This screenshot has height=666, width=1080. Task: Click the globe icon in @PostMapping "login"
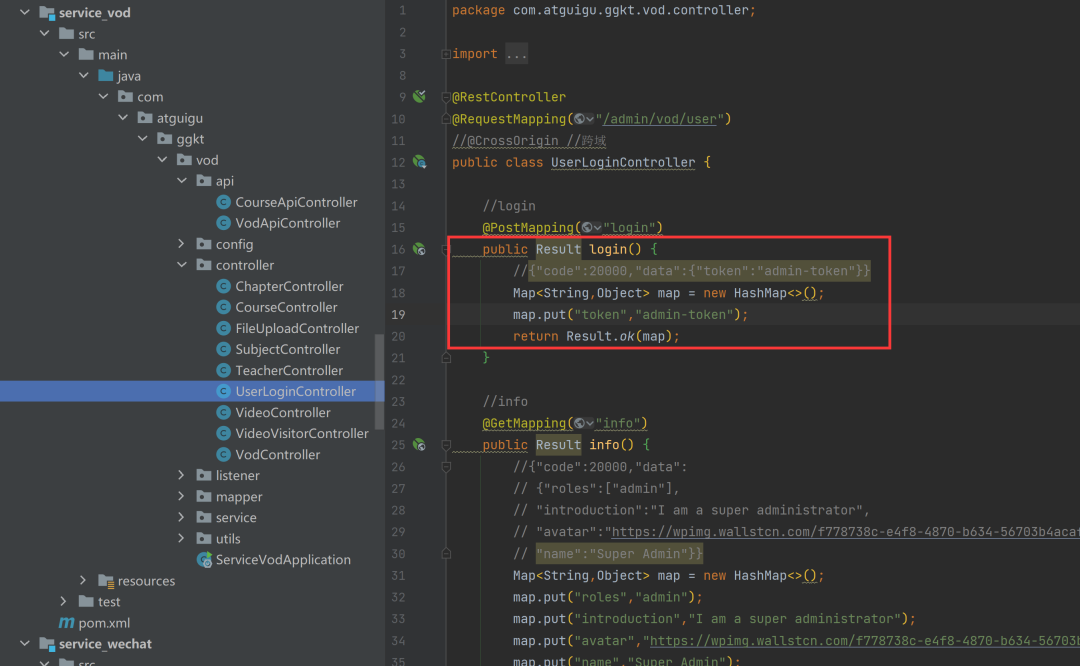pyautogui.click(x=589, y=228)
